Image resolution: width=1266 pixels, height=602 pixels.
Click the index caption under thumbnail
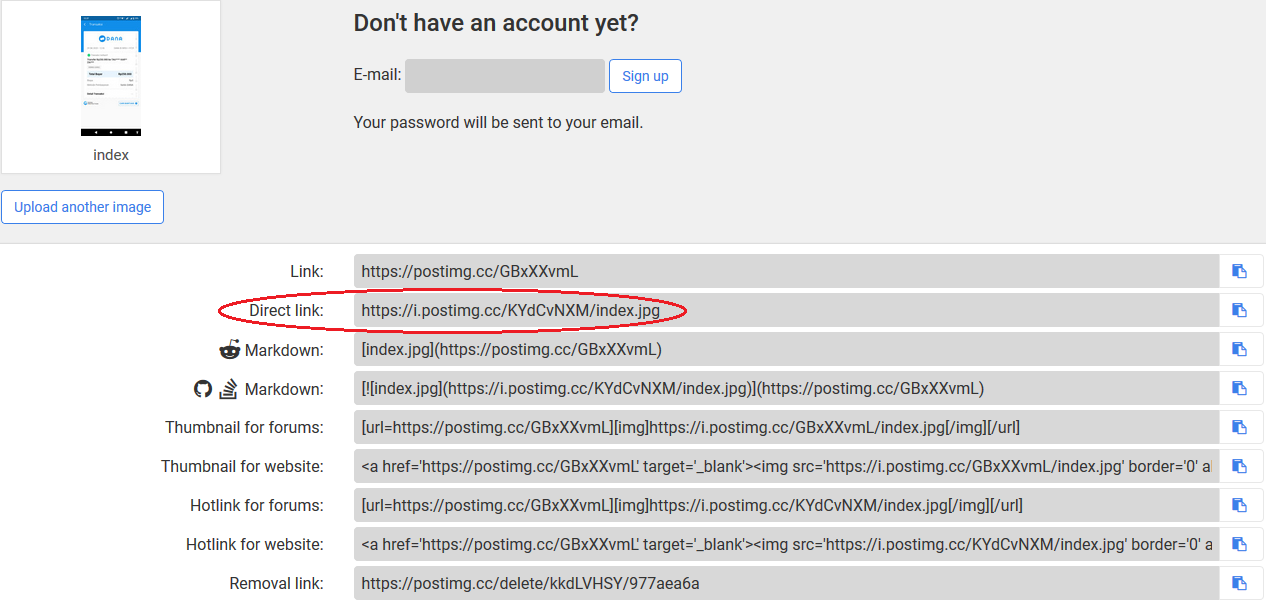[x=111, y=155]
